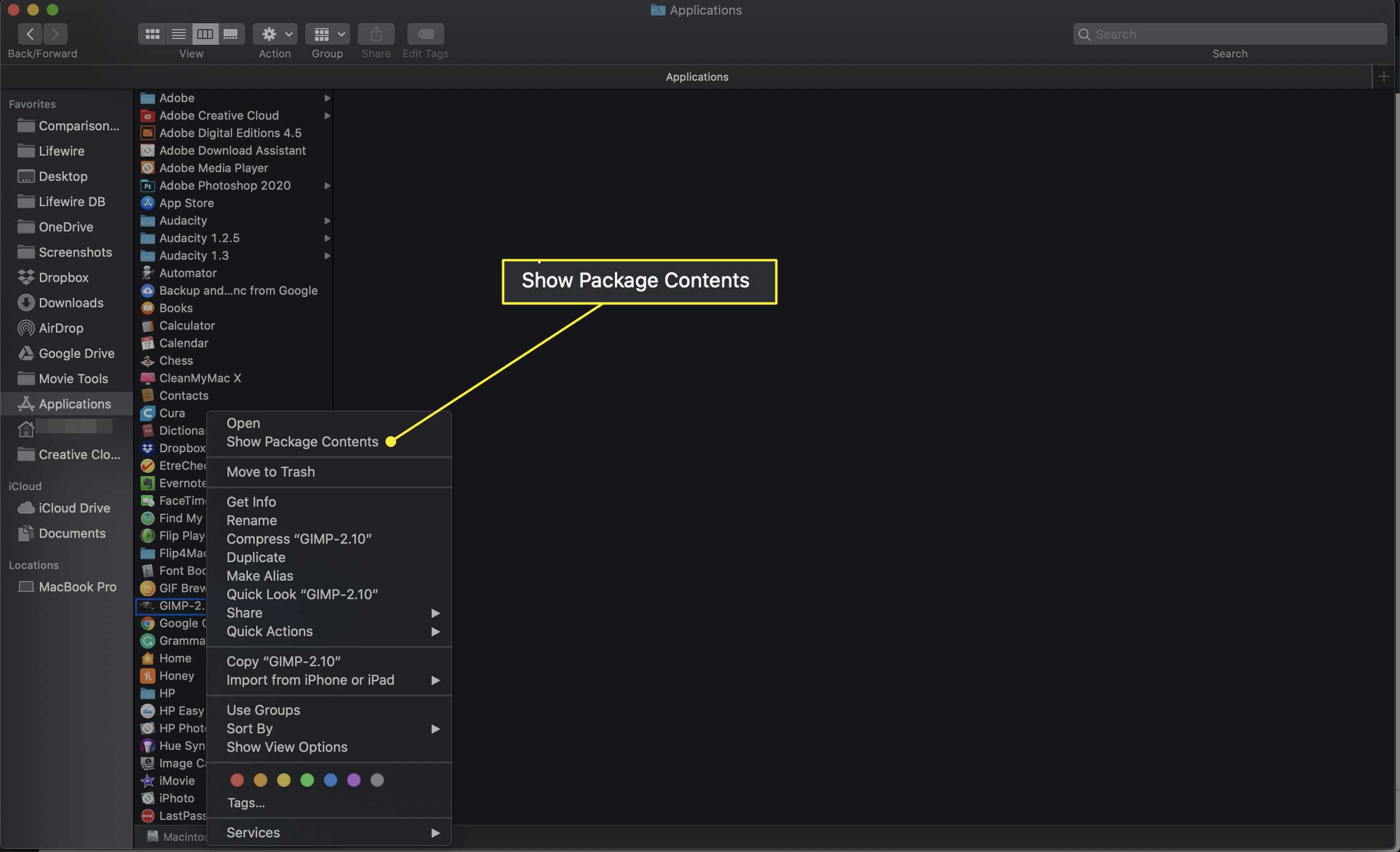The height and width of the screenshot is (852, 1400).
Task: Apply the red tag color
Action: click(237, 780)
